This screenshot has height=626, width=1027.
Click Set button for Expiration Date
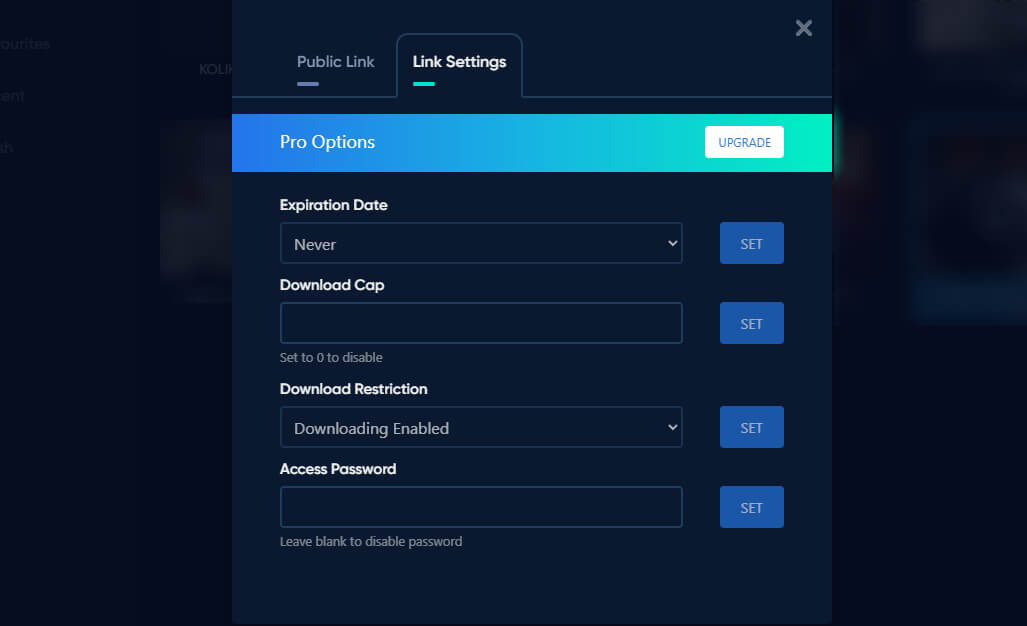click(x=751, y=244)
